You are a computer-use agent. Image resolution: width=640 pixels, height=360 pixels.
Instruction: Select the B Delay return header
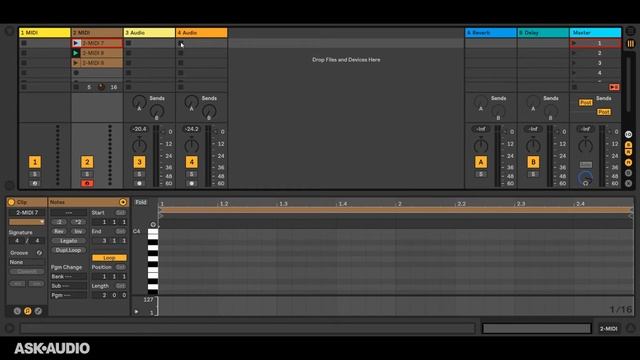pos(543,33)
